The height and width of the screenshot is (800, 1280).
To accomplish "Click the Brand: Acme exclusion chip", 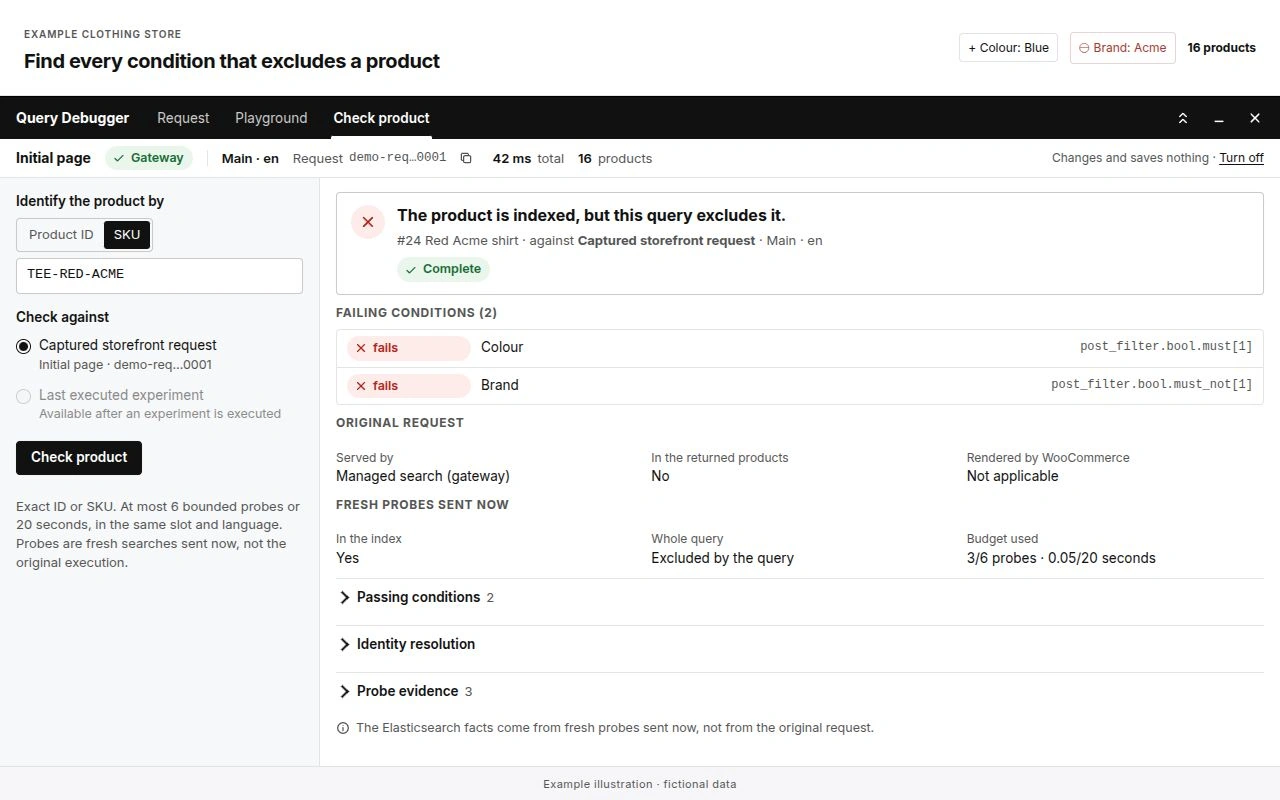I will 1122,48.
